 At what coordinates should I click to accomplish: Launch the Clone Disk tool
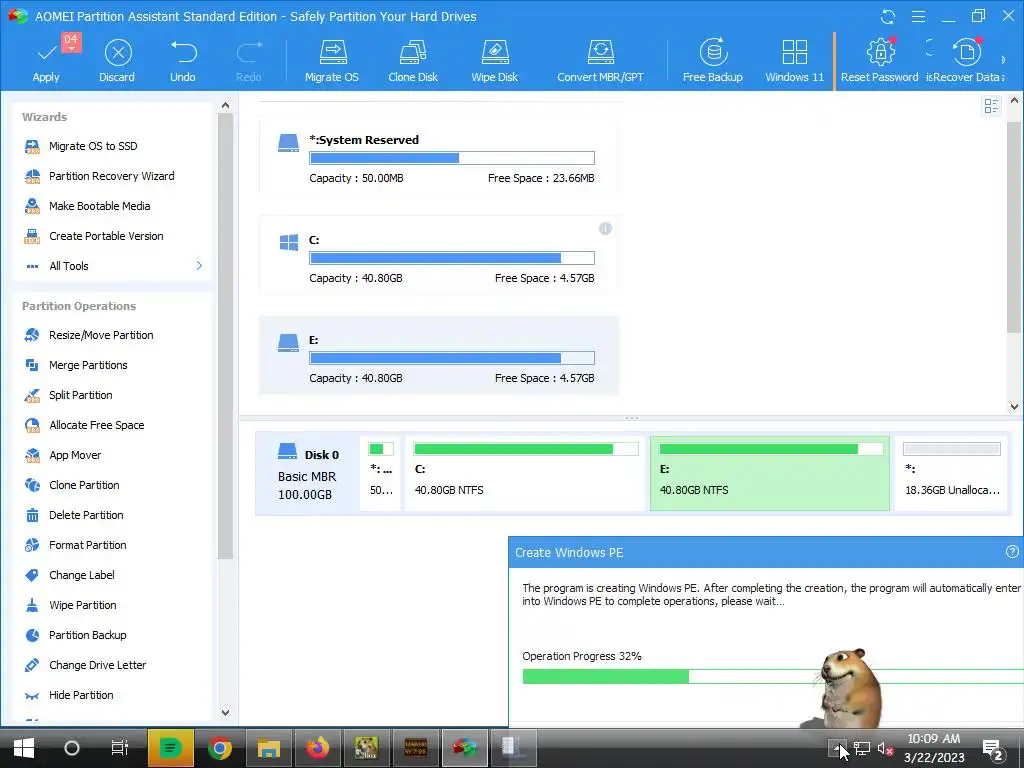point(413,61)
